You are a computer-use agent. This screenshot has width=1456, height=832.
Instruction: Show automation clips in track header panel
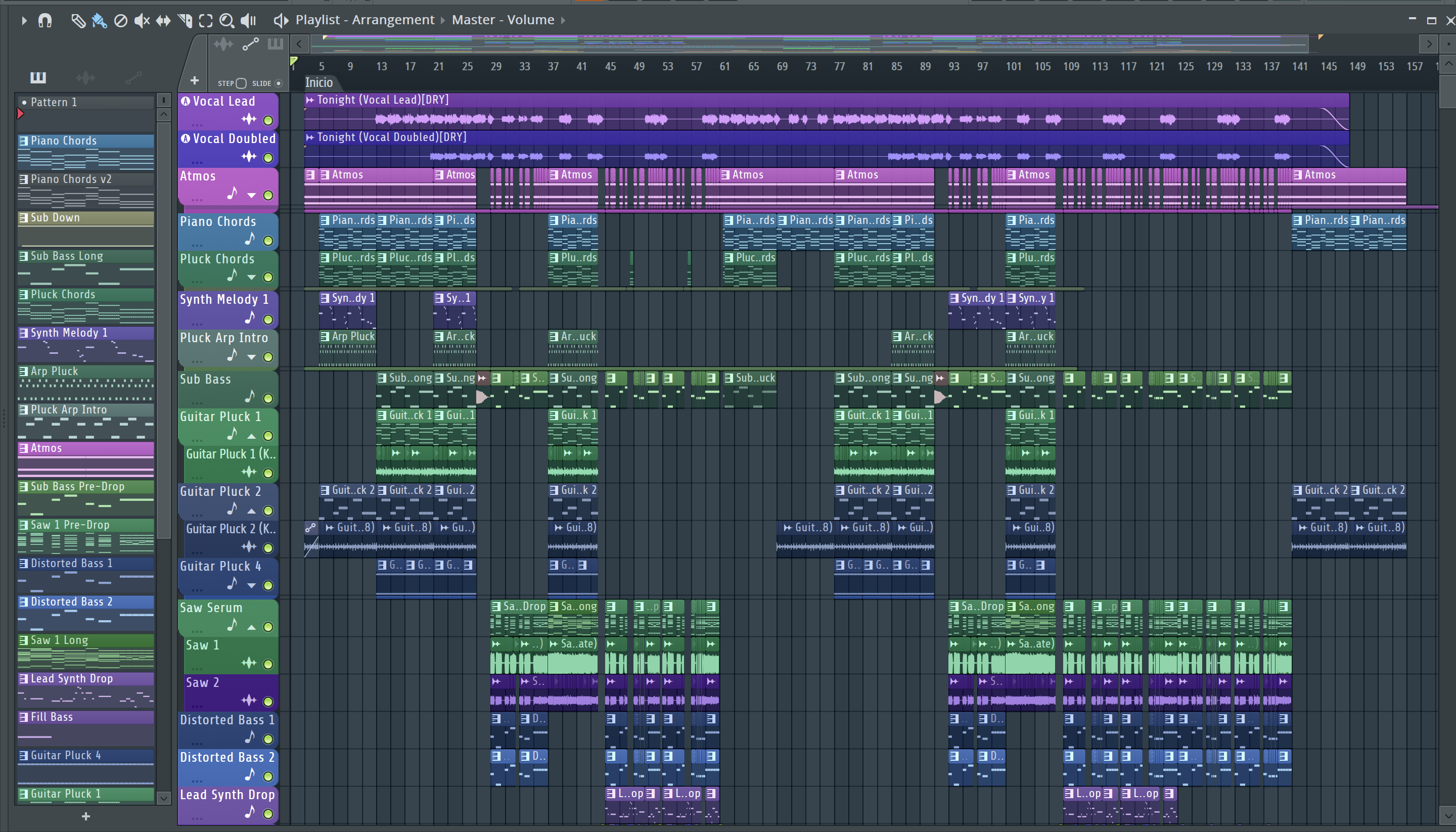(x=250, y=44)
